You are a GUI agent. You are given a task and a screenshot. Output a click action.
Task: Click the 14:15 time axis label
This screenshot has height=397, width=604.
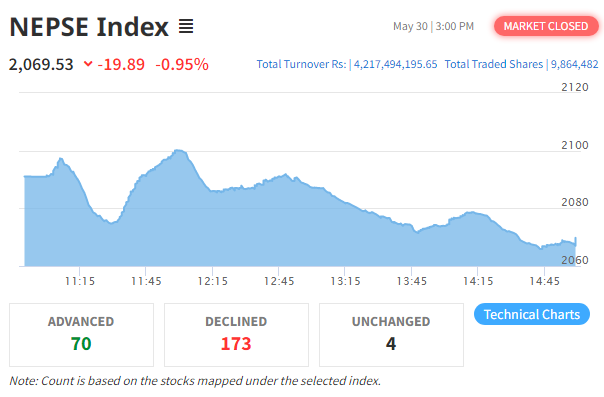tap(478, 281)
